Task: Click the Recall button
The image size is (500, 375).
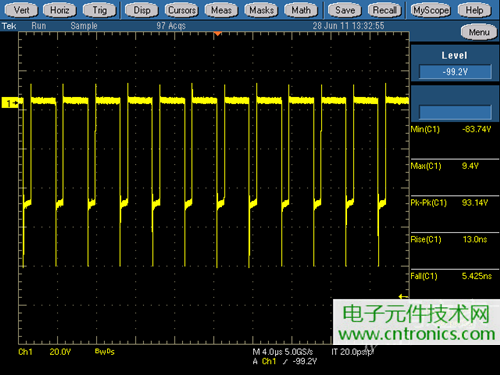Action: pyautogui.click(x=385, y=10)
